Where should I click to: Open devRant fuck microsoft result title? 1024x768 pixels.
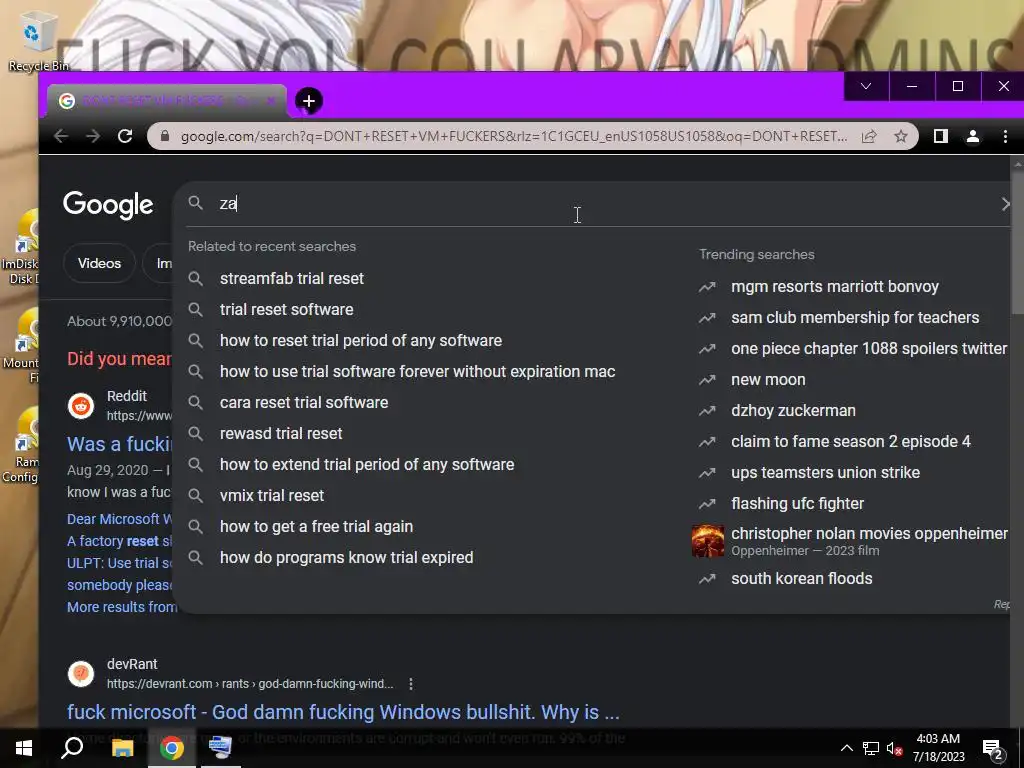point(343,712)
